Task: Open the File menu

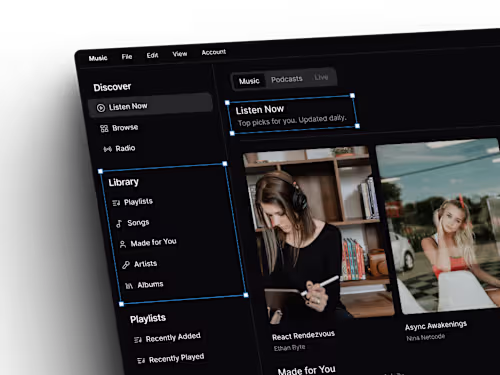Action: click(x=127, y=57)
